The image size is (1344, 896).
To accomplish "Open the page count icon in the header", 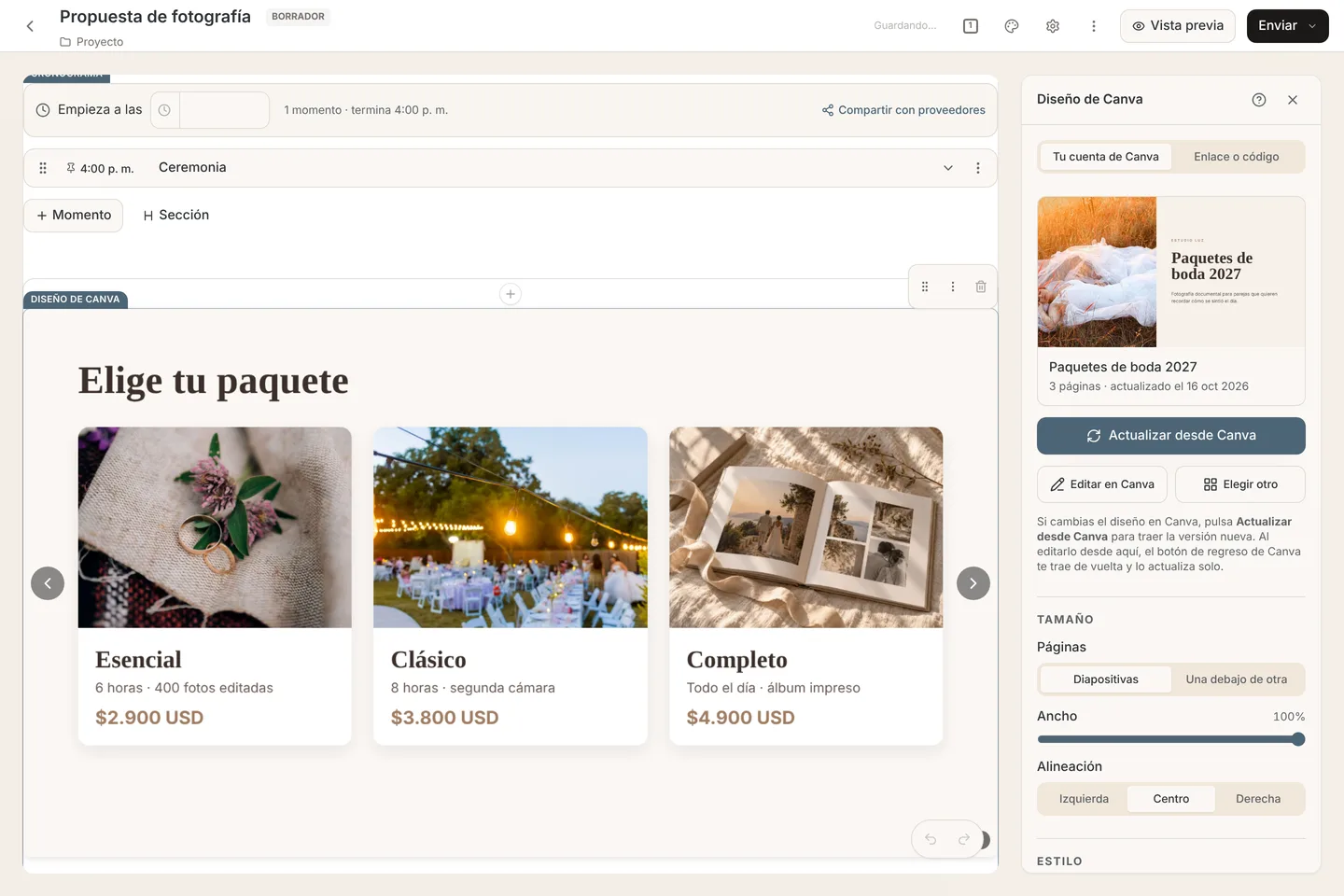I will [x=971, y=26].
